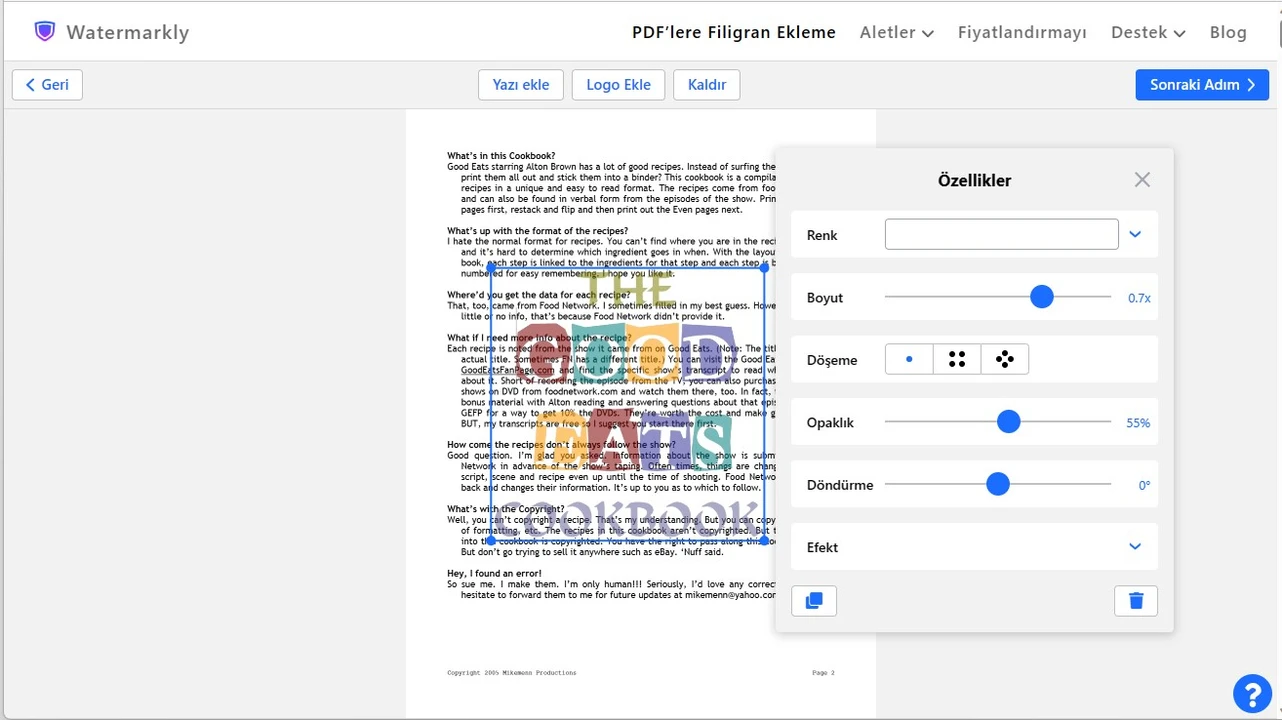Expand the Renk color dropdown arrow

pos(1135,235)
